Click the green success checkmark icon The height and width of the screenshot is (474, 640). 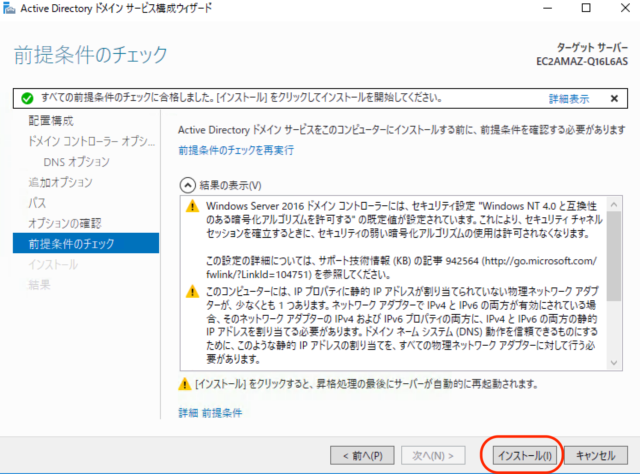tap(27, 98)
